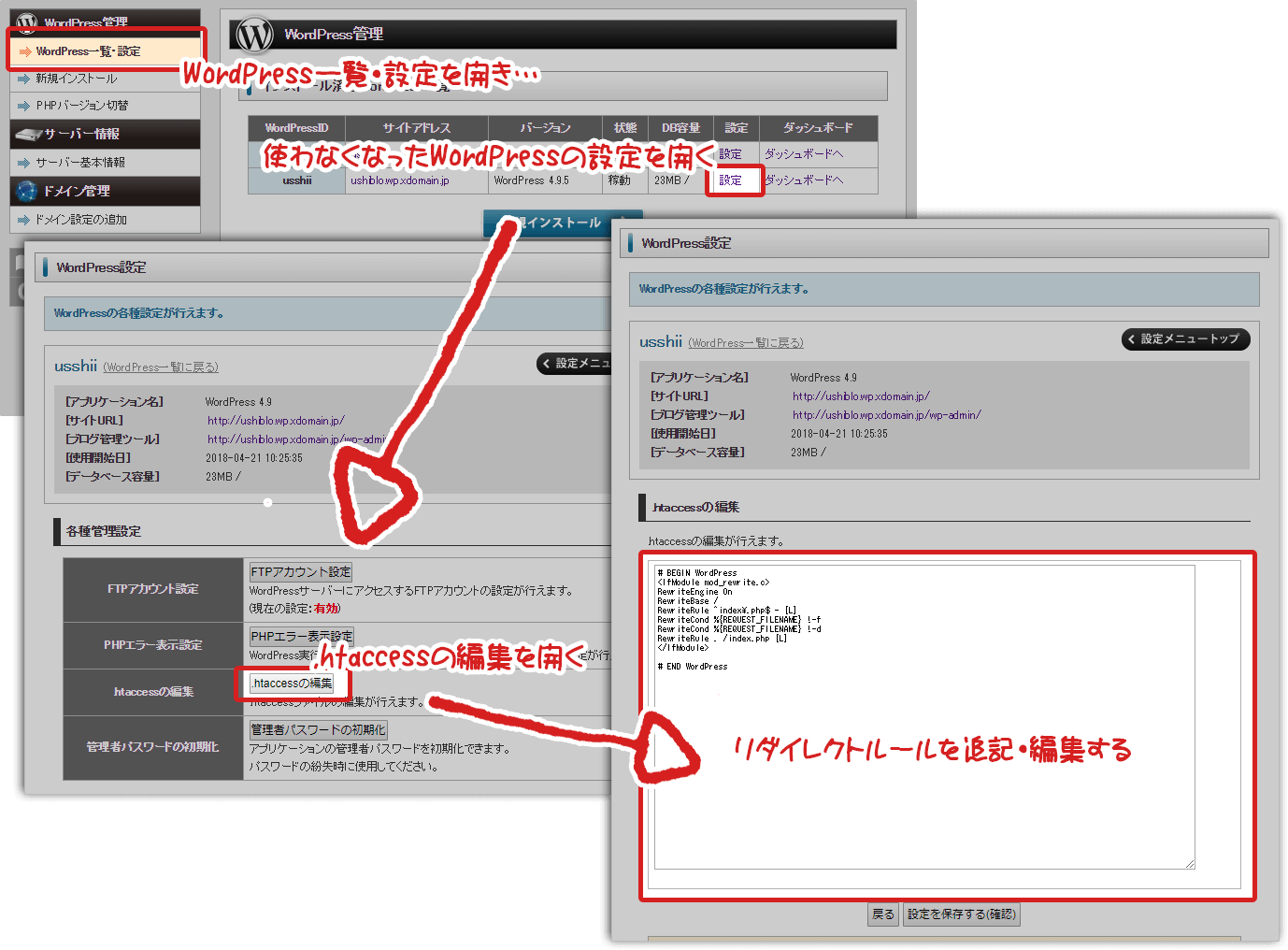
Task: Open ダッシュボードへ link in the usshii row
Action: point(804,180)
